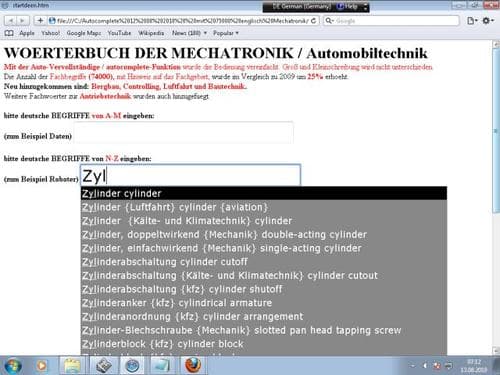Add bookmark with the plus button

click(x=40, y=21)
